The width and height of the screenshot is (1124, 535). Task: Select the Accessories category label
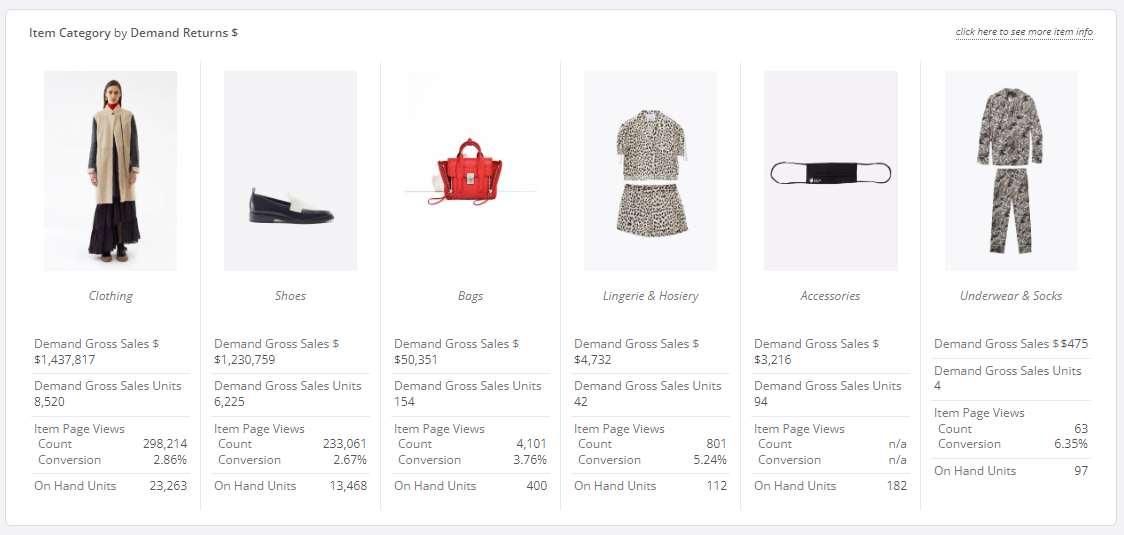[x=830, y=295]
